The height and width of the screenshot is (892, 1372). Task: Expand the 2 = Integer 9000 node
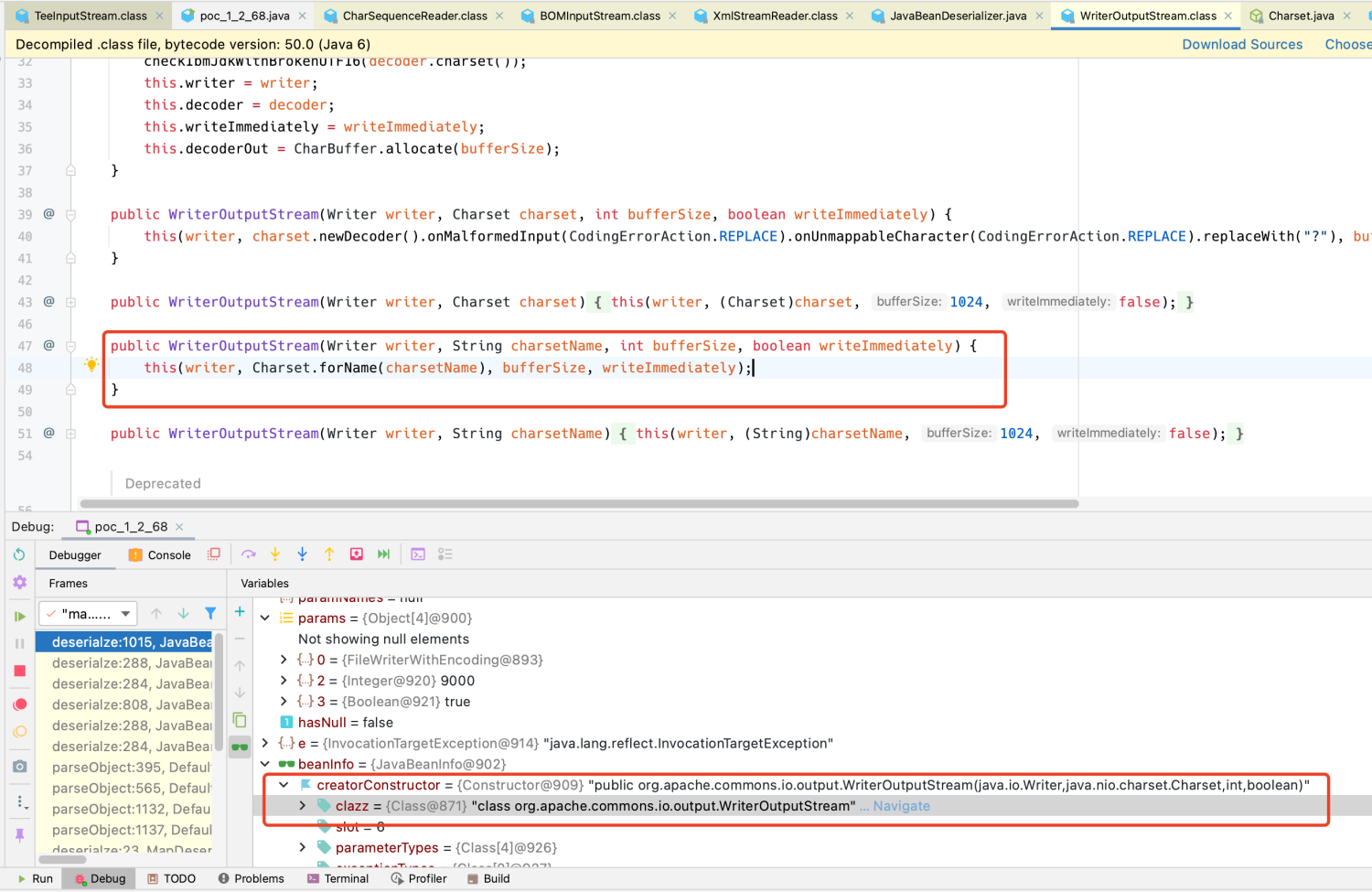pos(284,681)
